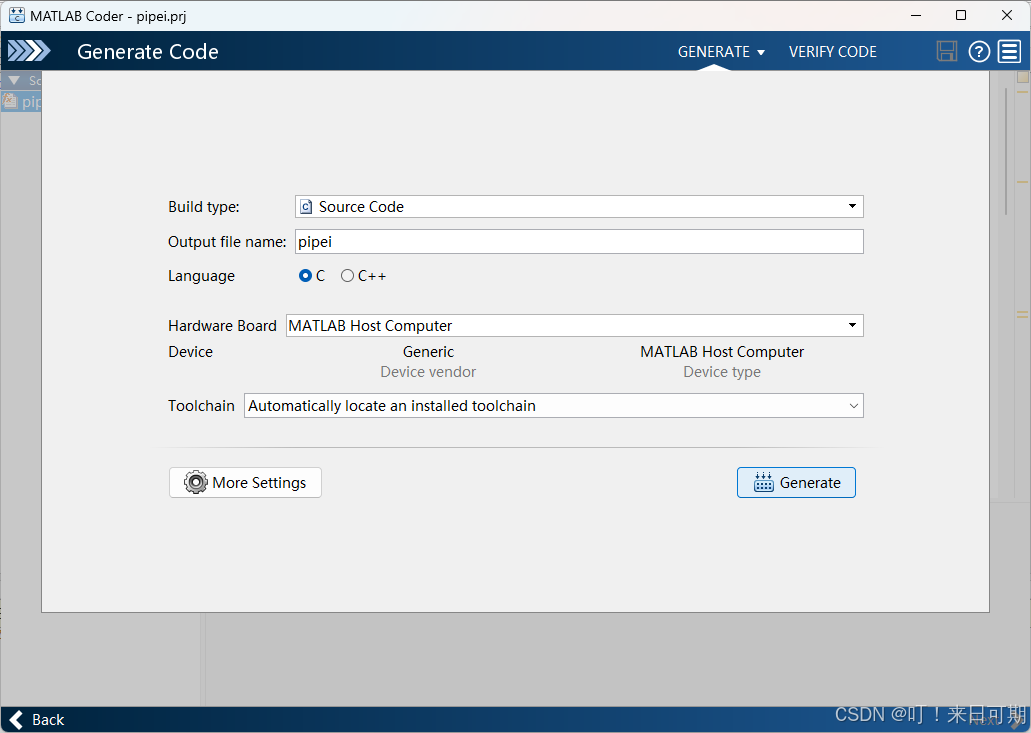
Task: Click the Toolchain label
Action: 201,406
